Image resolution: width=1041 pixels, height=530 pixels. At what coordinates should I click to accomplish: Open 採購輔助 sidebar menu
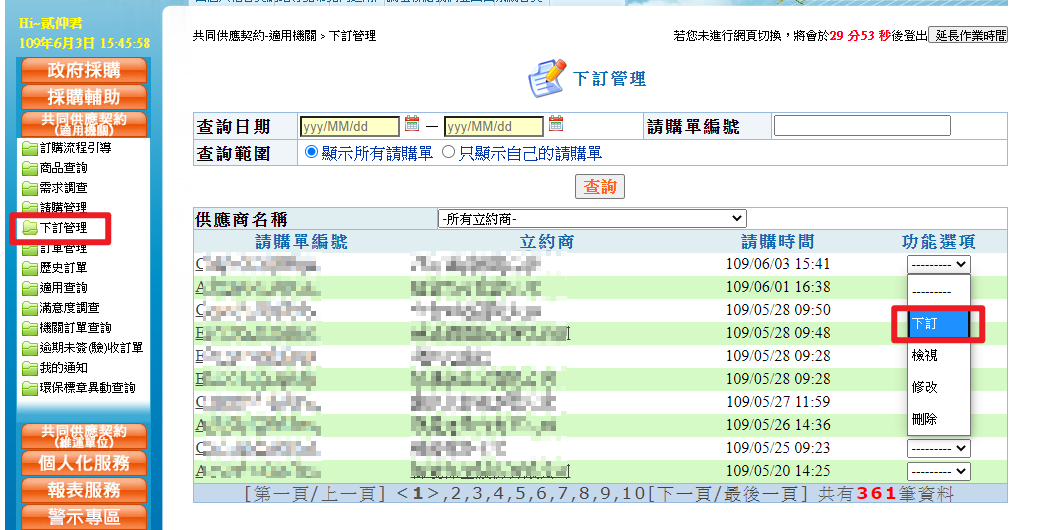click(84, 97)
